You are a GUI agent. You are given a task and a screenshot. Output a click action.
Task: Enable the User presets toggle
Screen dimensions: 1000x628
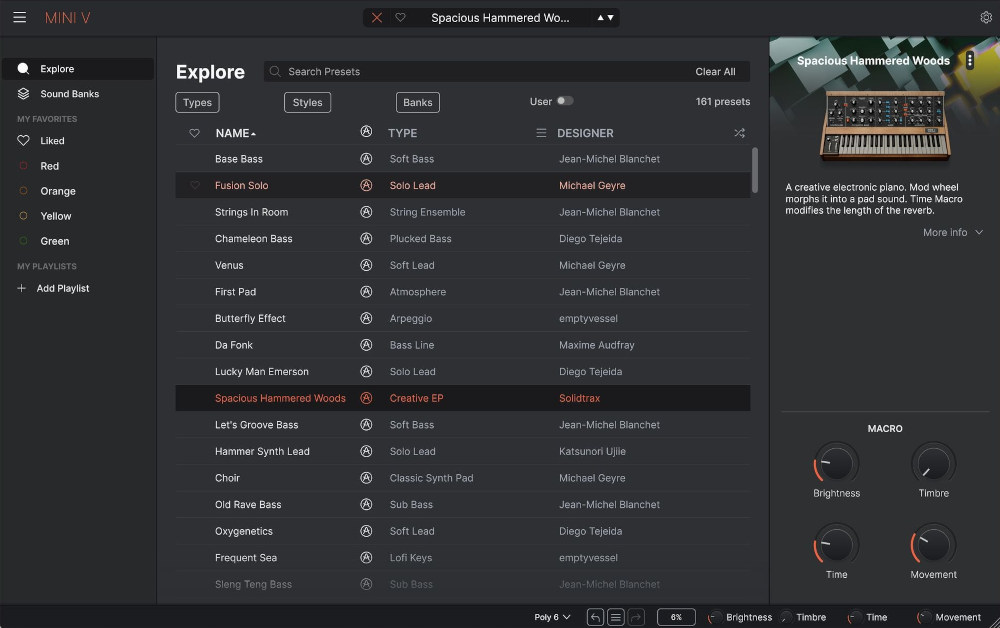coord(562,101)
